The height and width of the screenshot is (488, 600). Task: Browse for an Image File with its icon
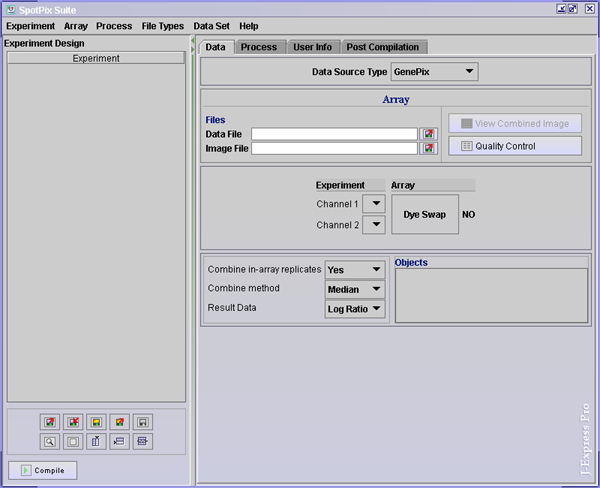tap(429, 148)
